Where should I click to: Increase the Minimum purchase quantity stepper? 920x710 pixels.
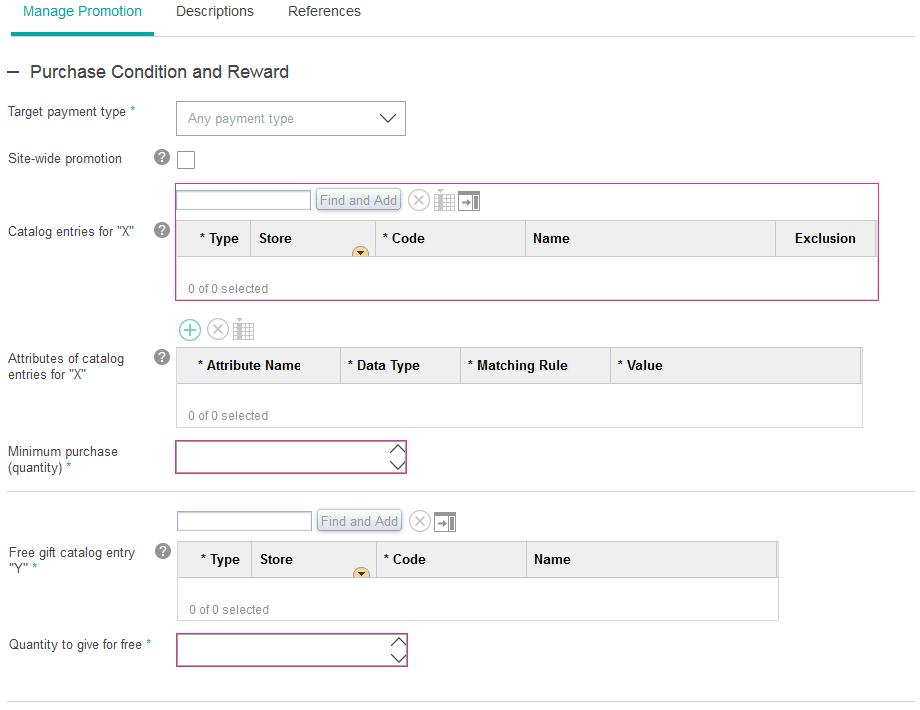tap(397, 449)
